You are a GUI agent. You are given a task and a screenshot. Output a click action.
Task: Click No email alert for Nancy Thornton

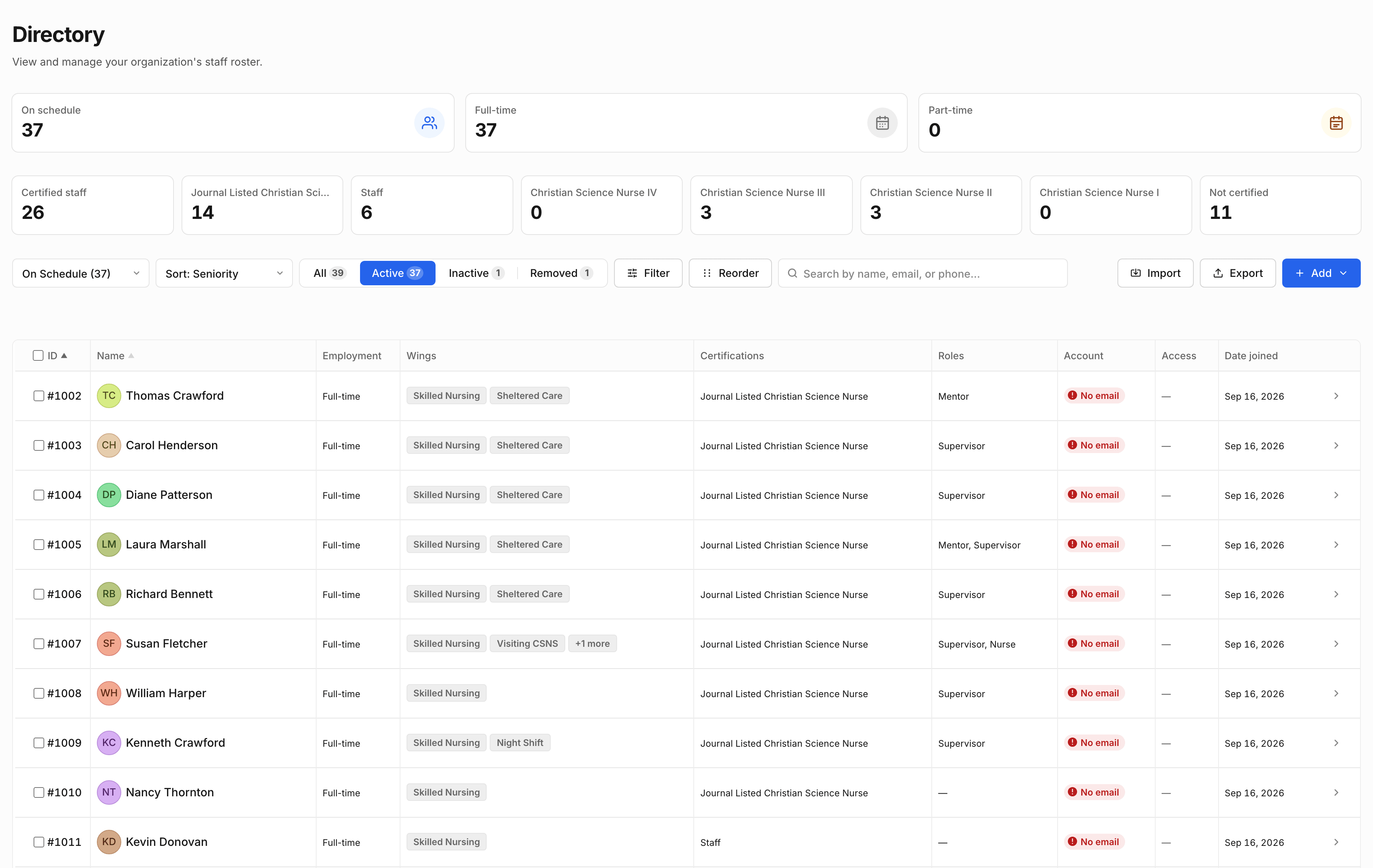click(1093, 792)
